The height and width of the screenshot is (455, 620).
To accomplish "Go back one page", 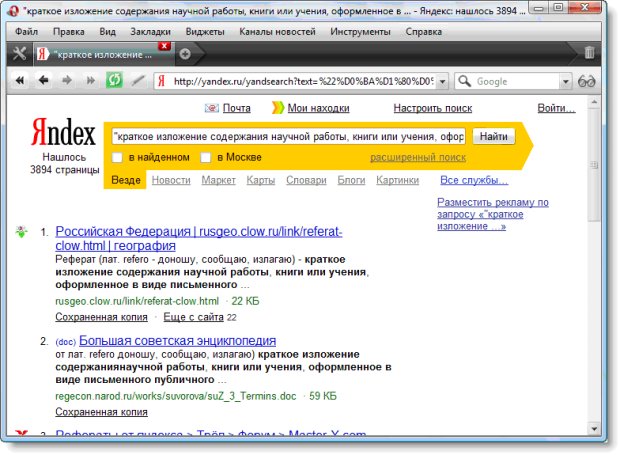I will click(x=43, y=81).
